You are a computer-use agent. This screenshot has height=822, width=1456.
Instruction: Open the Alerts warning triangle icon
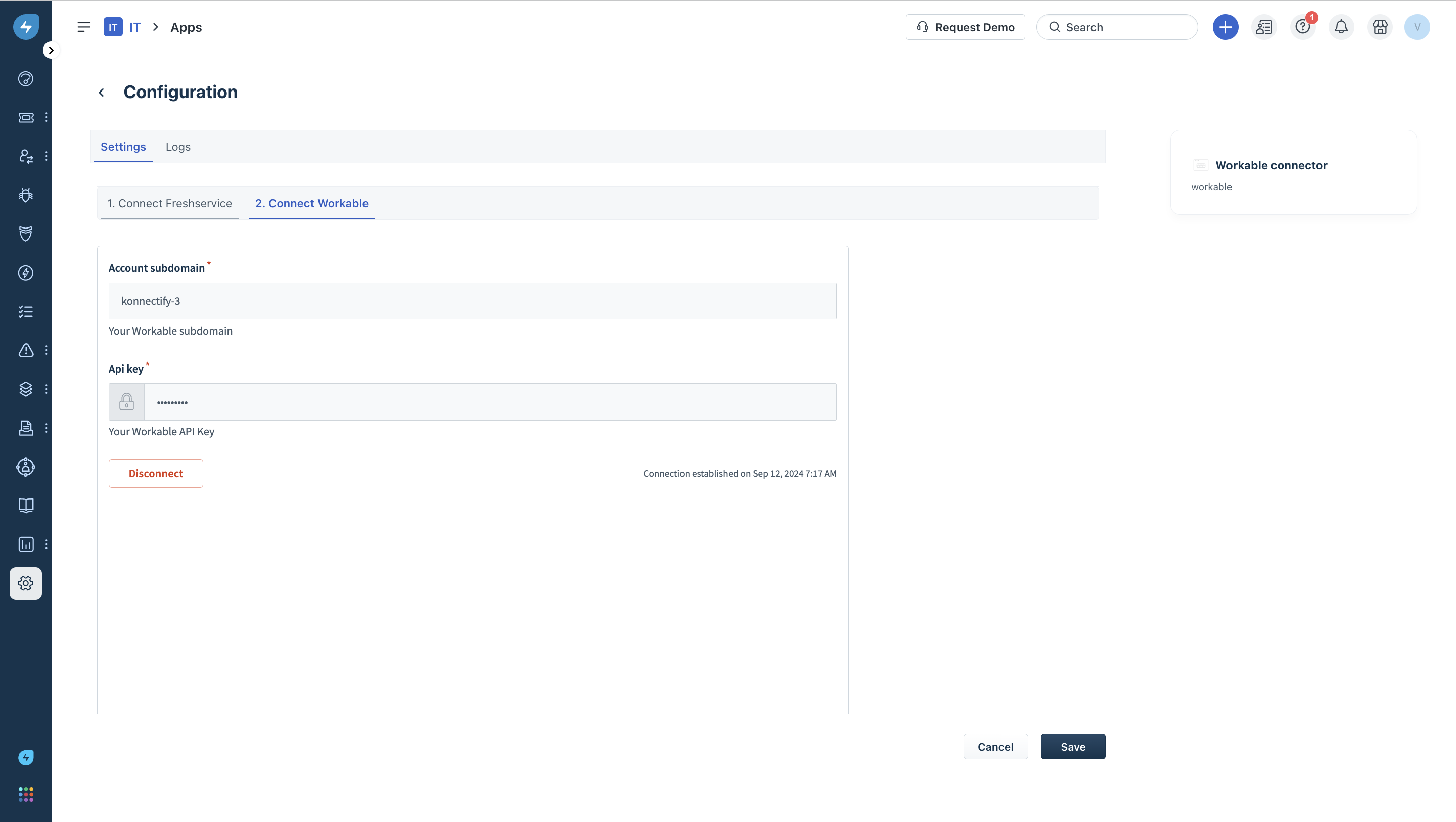[25, 350]
